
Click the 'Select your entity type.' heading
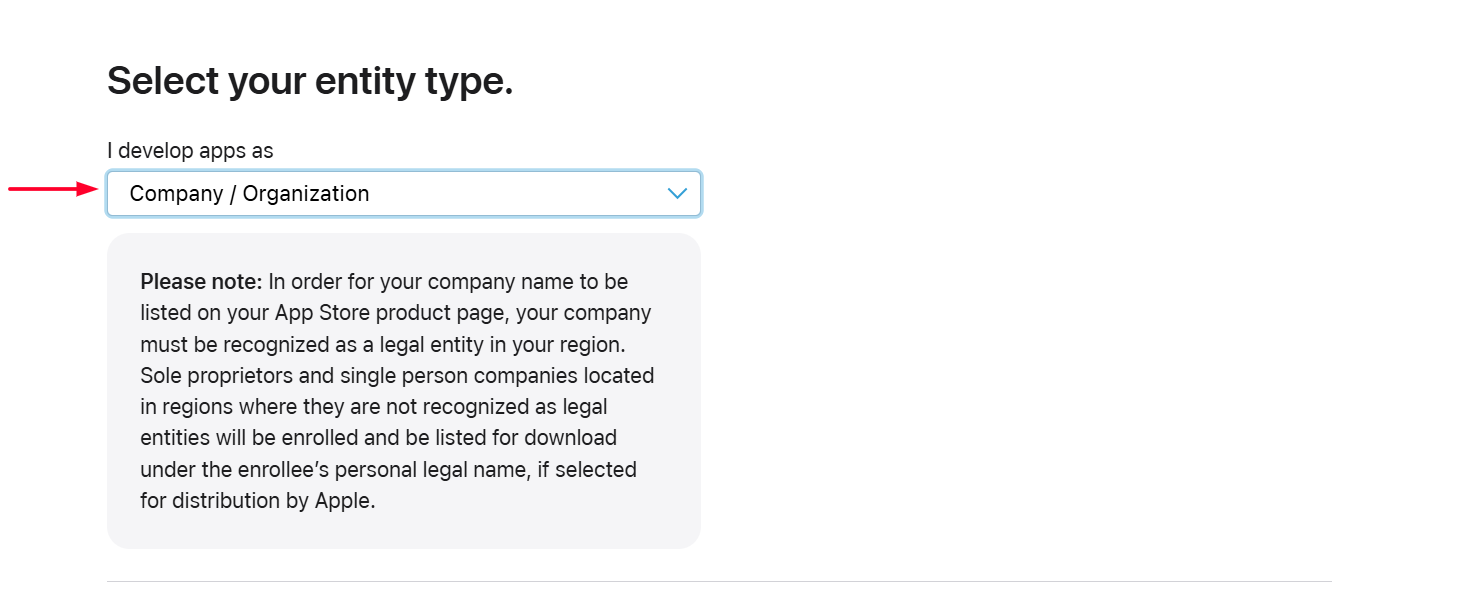[x=310, y=81]
